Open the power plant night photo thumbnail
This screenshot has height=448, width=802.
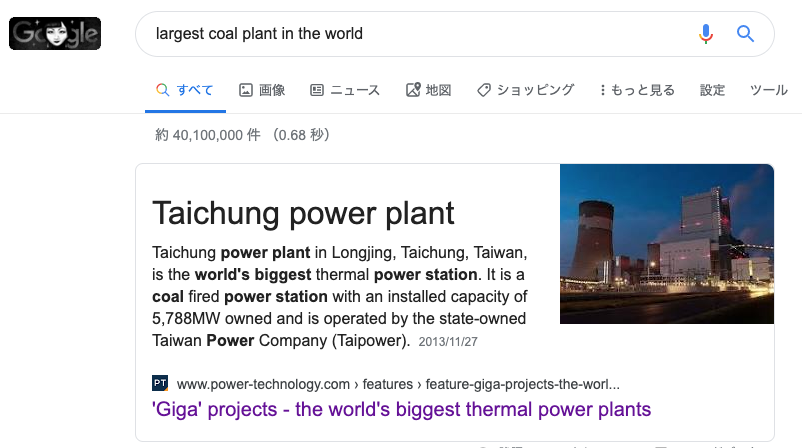[x=667, y=244]
